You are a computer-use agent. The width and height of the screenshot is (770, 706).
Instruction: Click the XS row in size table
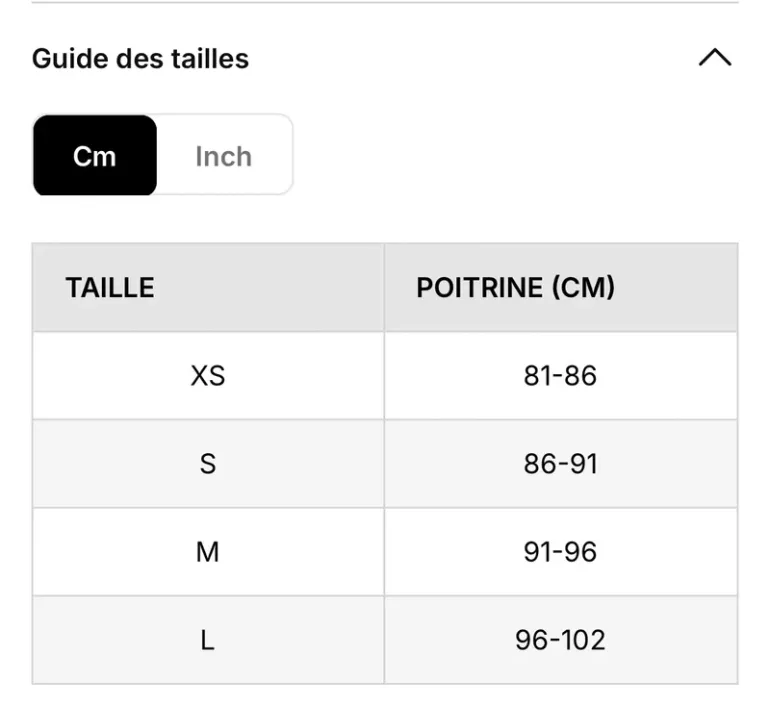pyautogui.click(x=385, y=376)
